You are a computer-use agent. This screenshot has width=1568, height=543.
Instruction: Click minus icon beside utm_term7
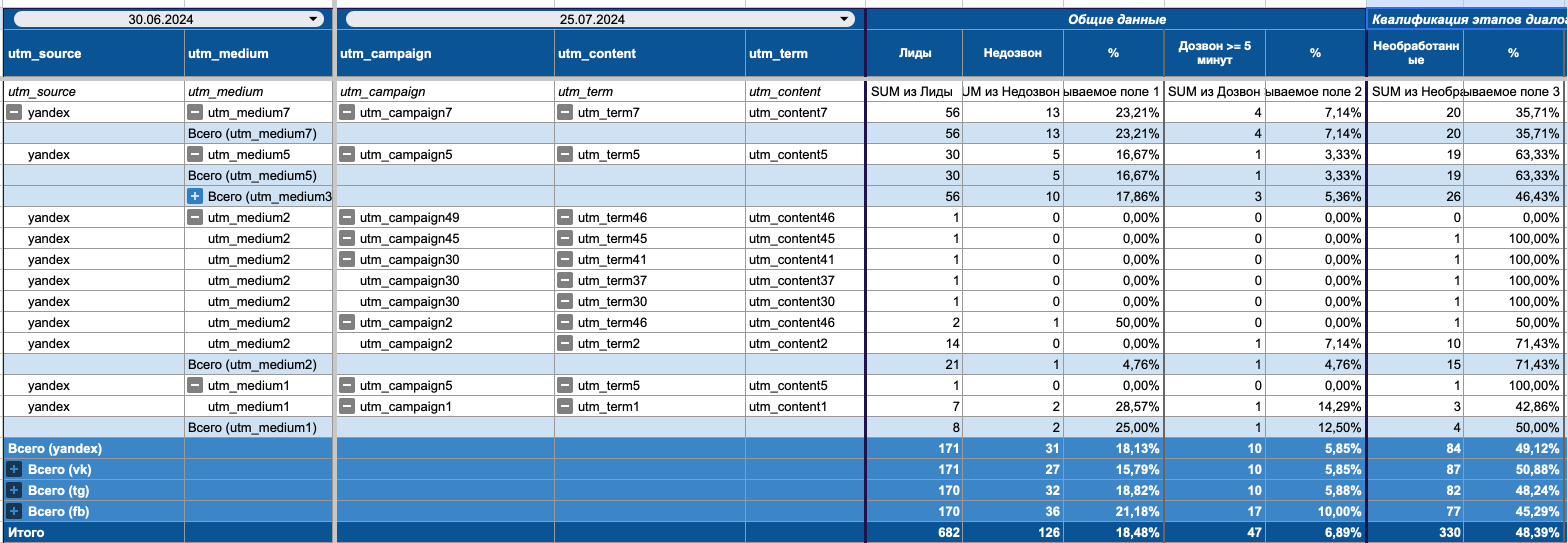pyautogui.click(x=565, y=113)
